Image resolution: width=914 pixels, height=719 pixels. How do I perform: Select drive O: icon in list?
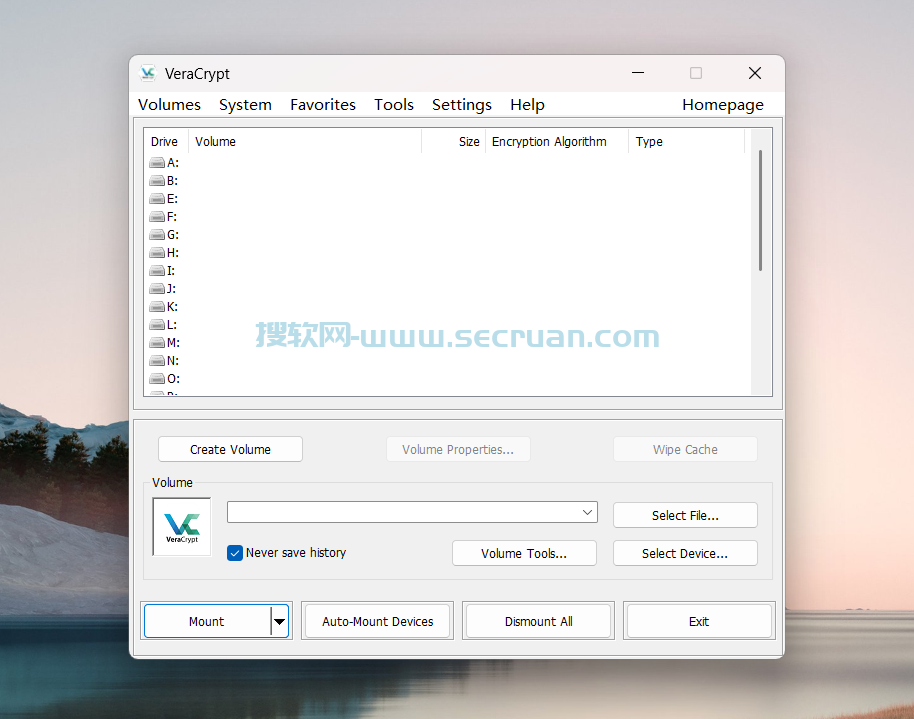(157, 379)
